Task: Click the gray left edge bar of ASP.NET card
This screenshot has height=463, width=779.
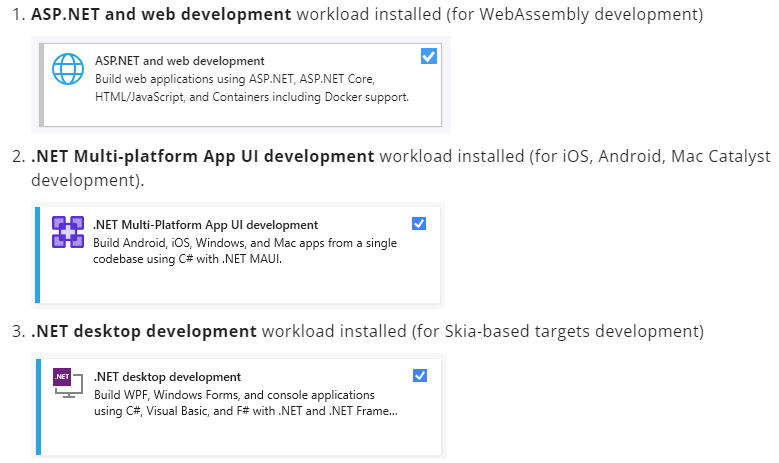Action: point(43,84)
